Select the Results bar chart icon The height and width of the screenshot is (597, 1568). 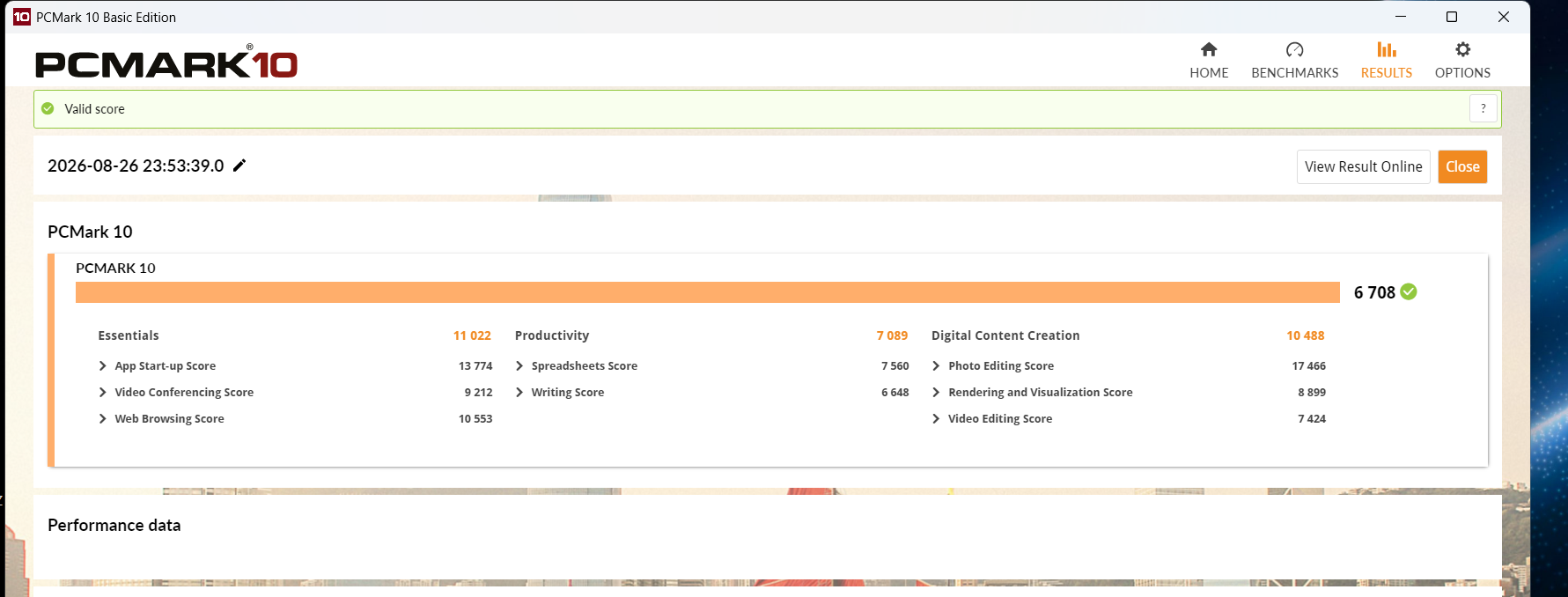1387,49
